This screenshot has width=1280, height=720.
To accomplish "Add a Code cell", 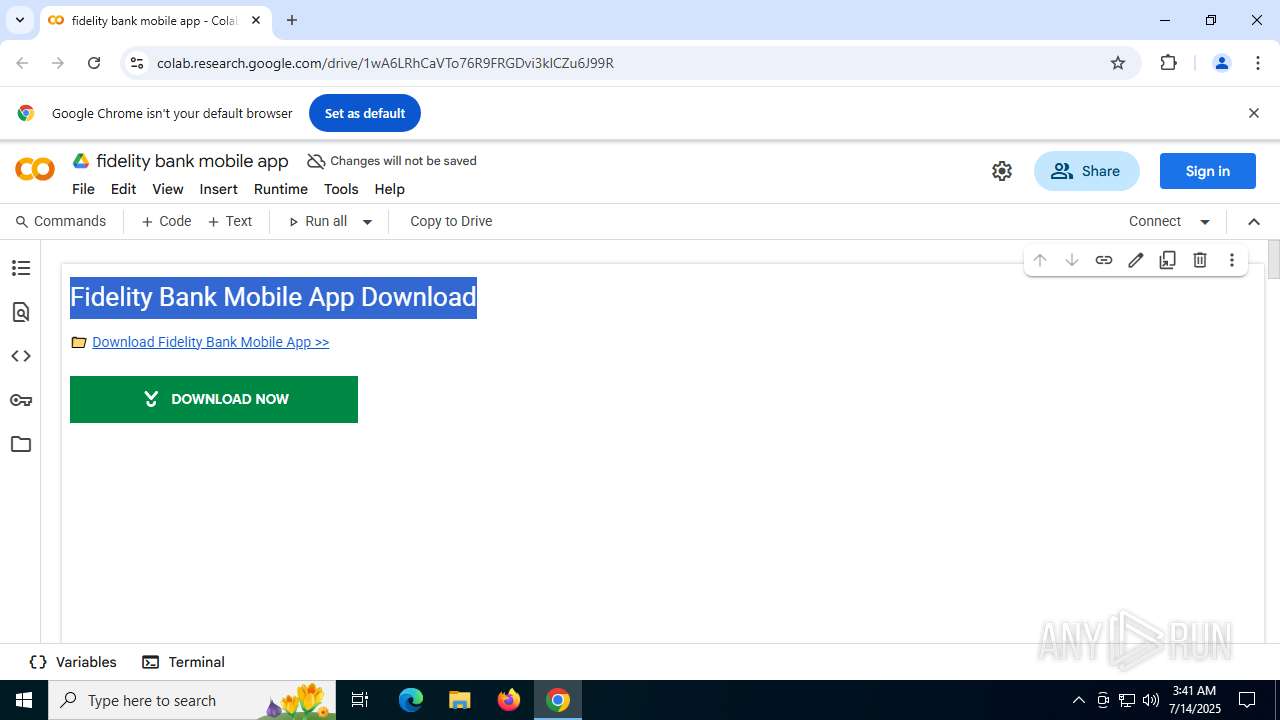I will tap(166, 221).
